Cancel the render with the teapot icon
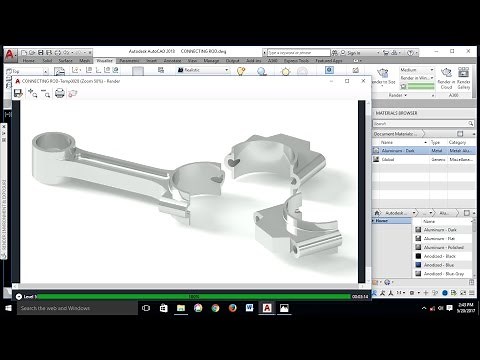480x360 pixels. point(73,93)
